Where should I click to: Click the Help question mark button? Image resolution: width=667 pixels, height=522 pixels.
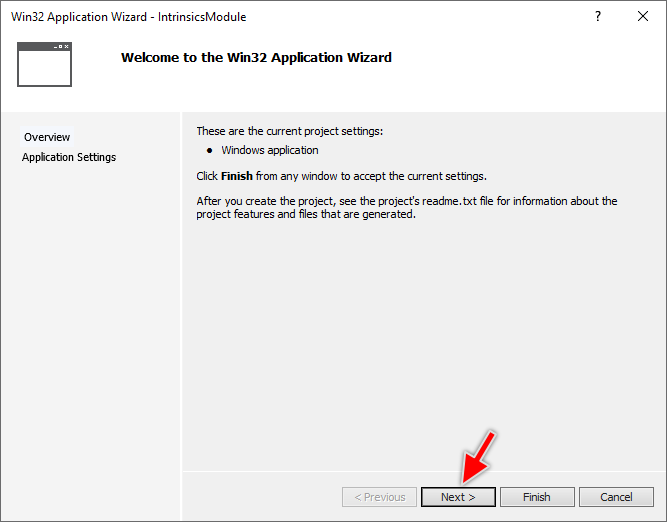click(x=598, y=17)
